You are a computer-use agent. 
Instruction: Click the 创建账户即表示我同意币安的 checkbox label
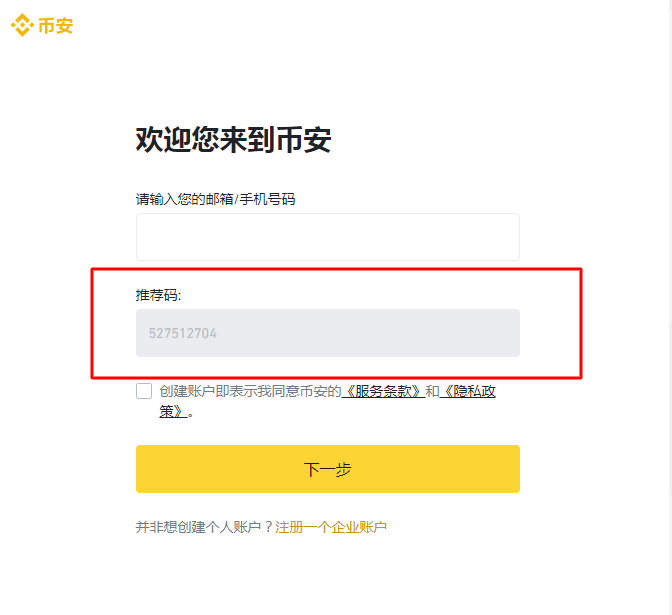(250, 391)
